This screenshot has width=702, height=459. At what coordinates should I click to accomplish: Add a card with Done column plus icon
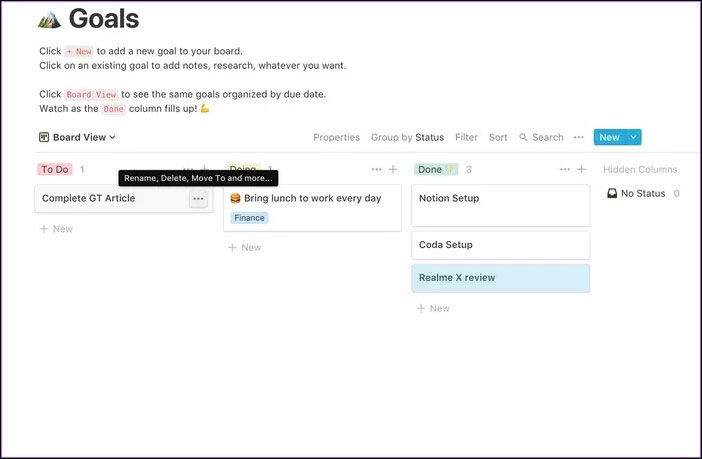tap(581, 170)
